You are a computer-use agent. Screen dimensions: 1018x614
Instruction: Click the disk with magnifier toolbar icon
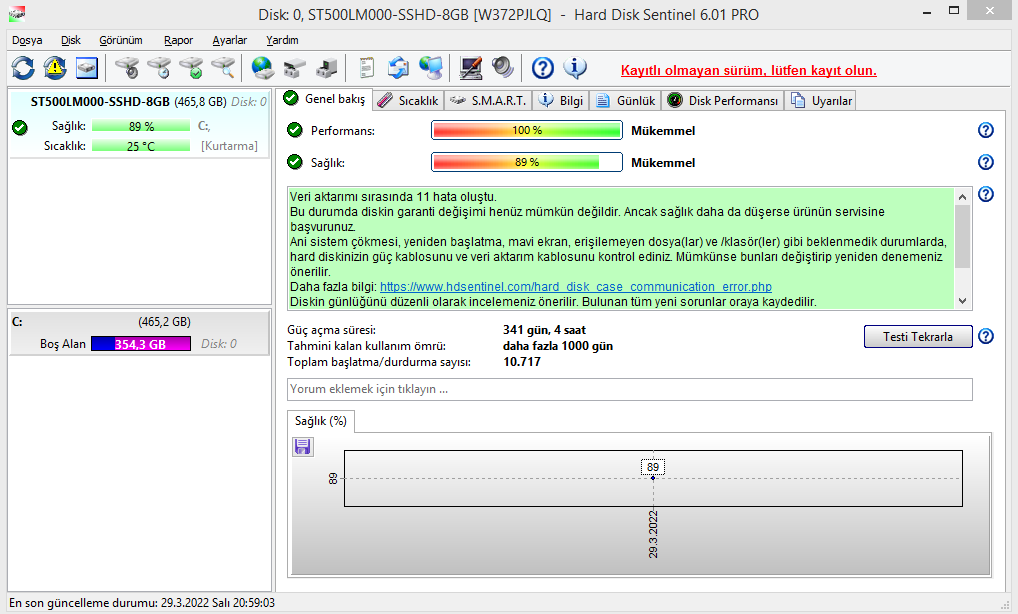(223, 68)
